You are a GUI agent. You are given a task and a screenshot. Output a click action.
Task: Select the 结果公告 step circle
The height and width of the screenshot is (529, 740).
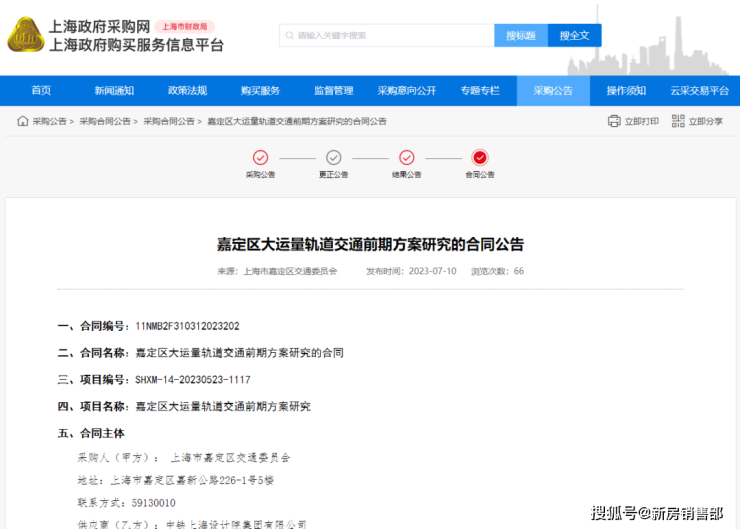tap(407, 157)
